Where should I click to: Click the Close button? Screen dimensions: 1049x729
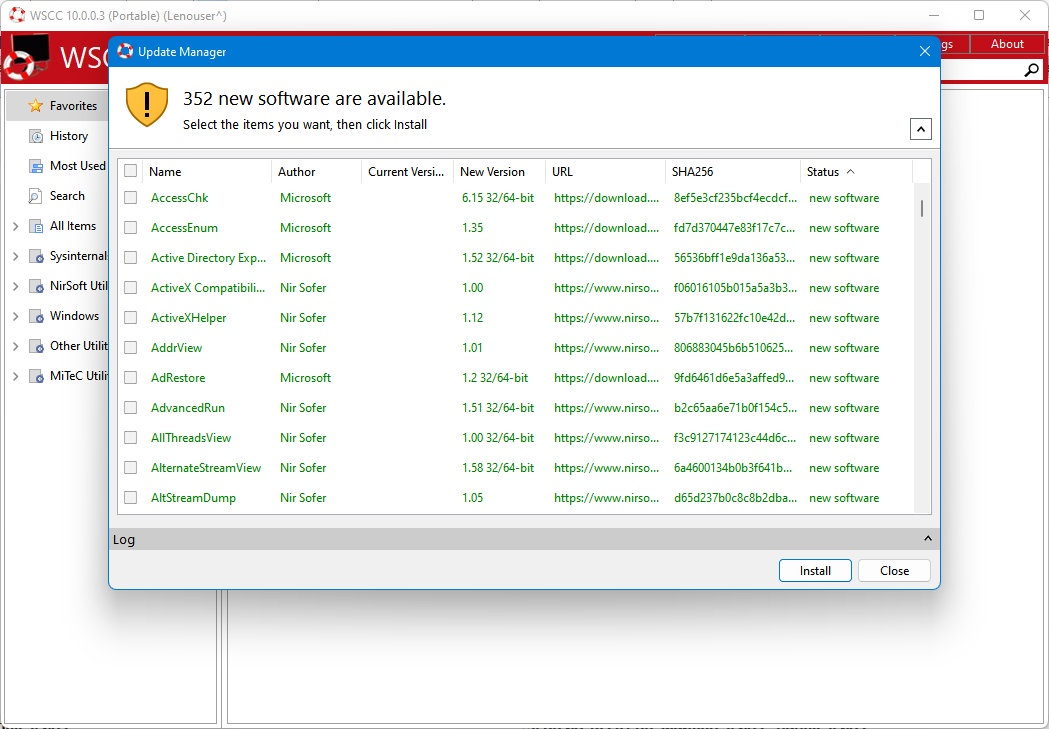[894, 570]
